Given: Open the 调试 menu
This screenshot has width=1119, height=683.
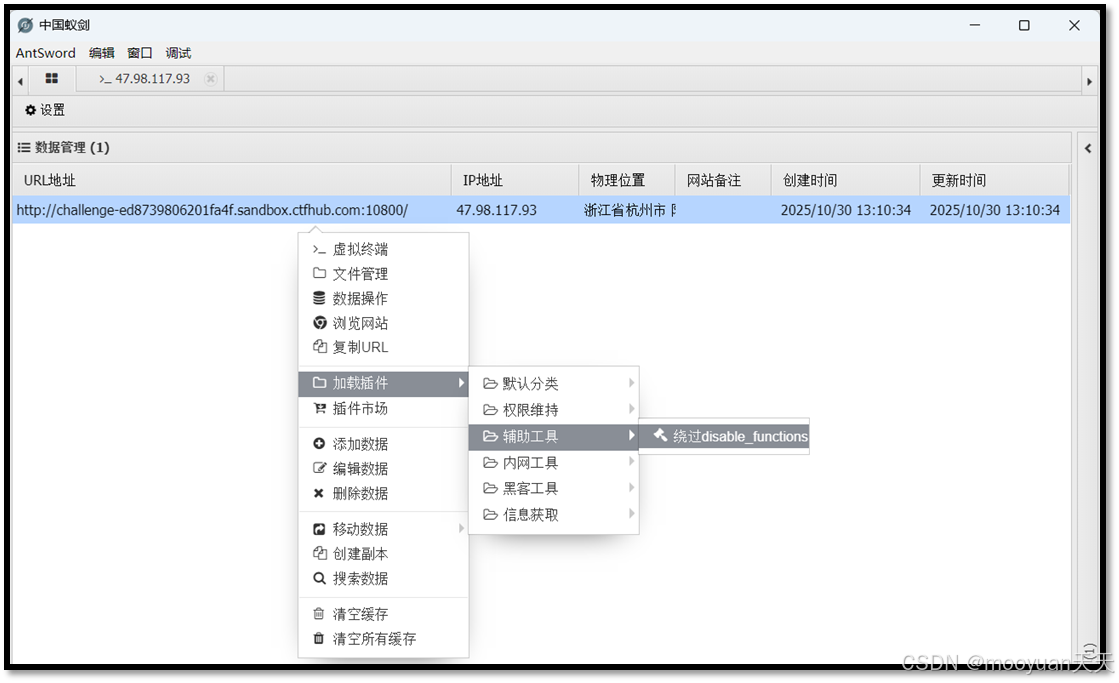Looking at the screenshot, I should (178, 53).
